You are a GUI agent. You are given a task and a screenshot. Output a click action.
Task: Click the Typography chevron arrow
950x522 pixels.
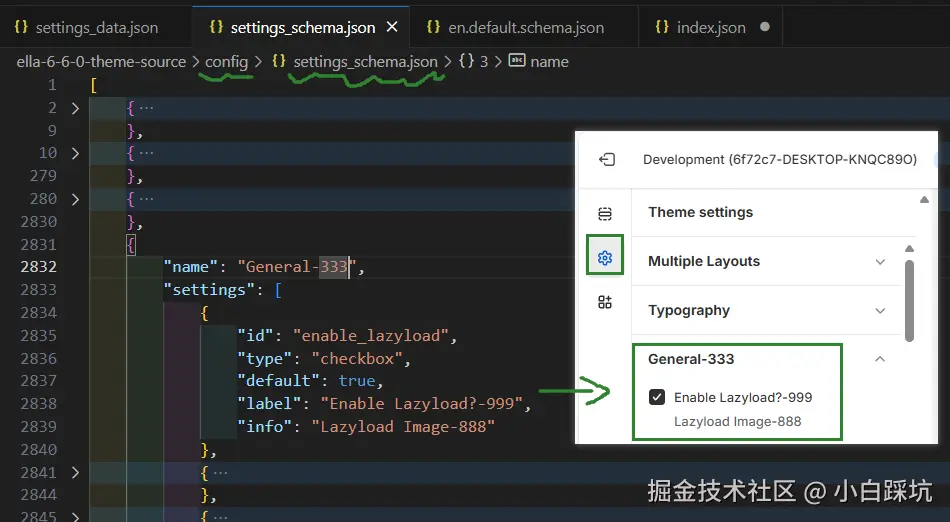pos(880,311)
